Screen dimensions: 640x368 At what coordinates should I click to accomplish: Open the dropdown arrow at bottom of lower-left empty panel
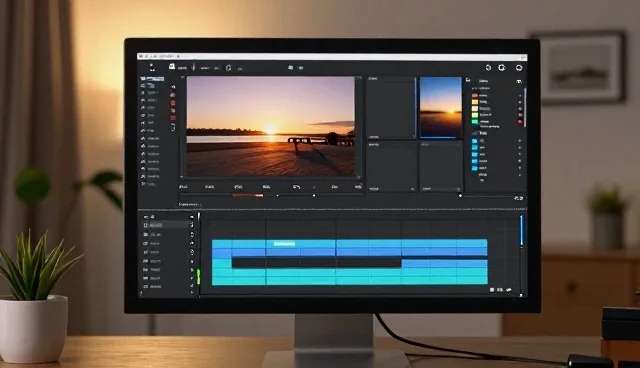point(413,189)
